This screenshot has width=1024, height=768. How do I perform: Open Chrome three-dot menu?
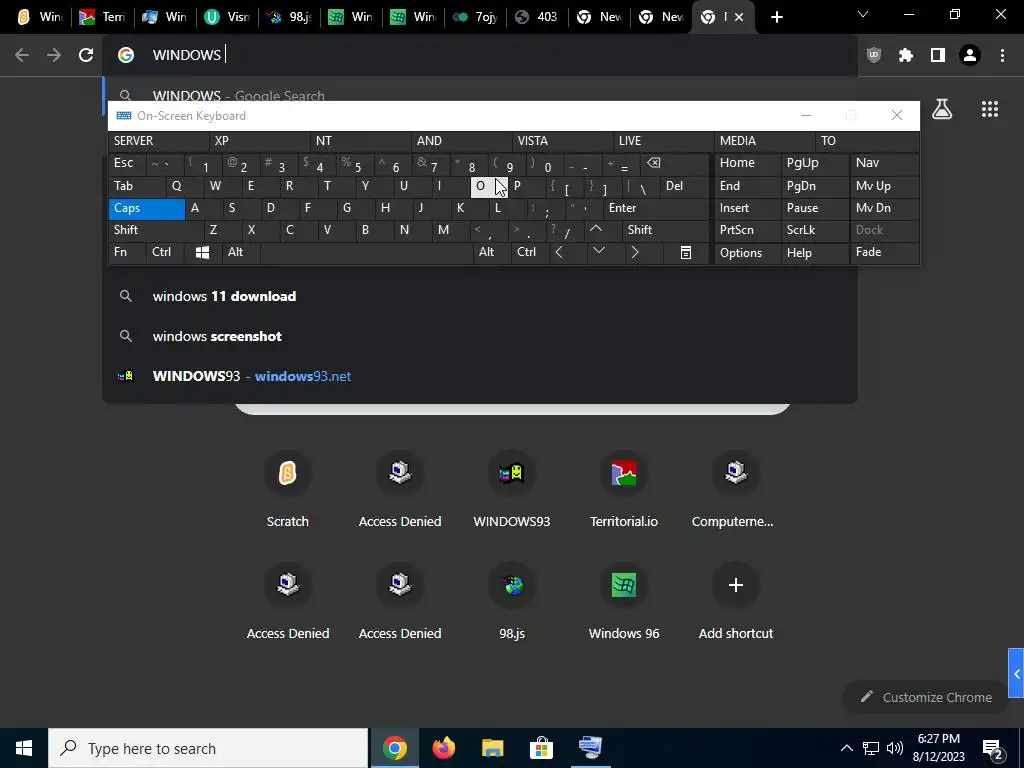click(x=1002, y=55)
